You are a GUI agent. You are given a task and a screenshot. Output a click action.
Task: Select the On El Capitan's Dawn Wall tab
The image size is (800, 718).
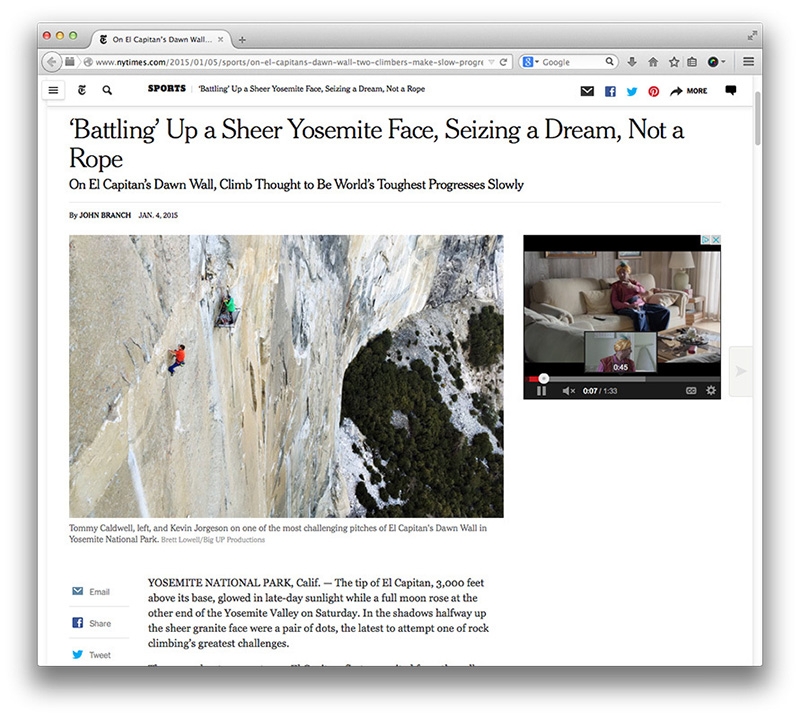[160, 39]
